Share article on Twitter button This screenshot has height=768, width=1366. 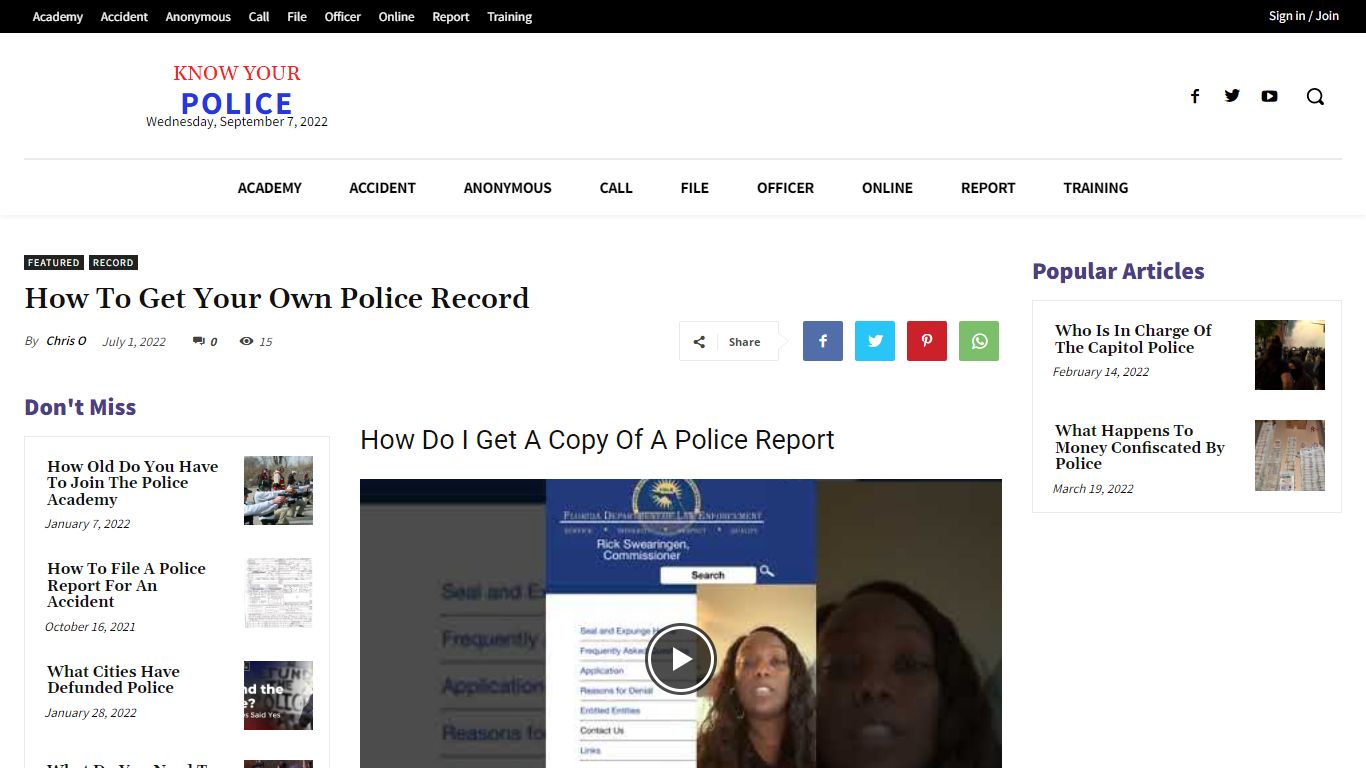(875, 341)
